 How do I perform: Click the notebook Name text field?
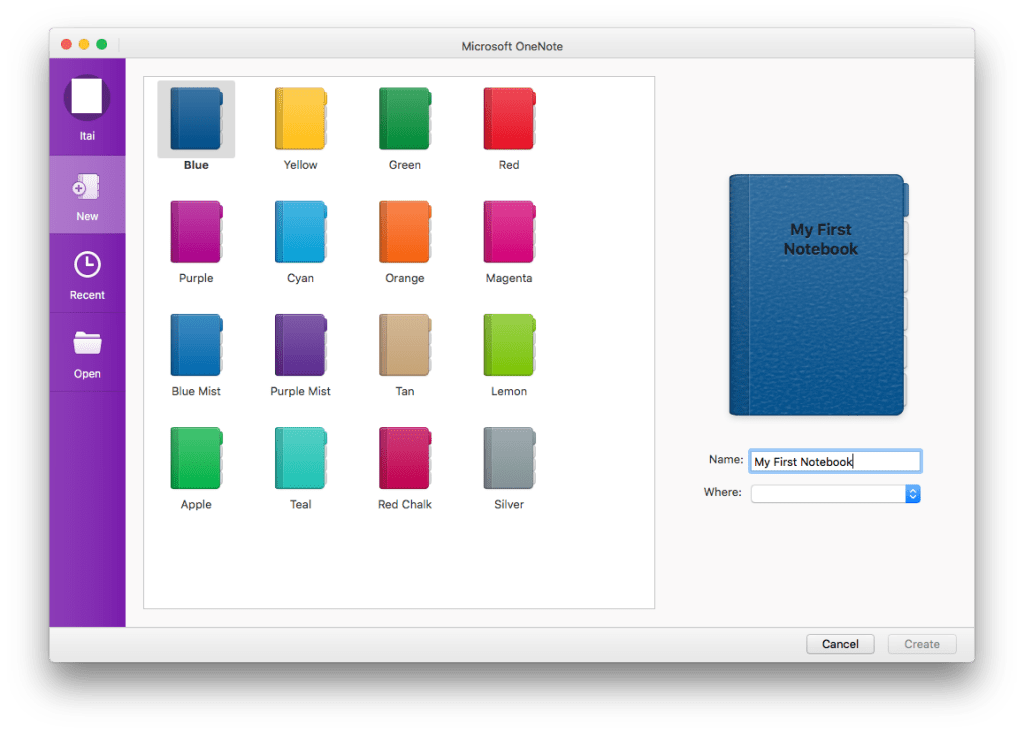[834, 461]
